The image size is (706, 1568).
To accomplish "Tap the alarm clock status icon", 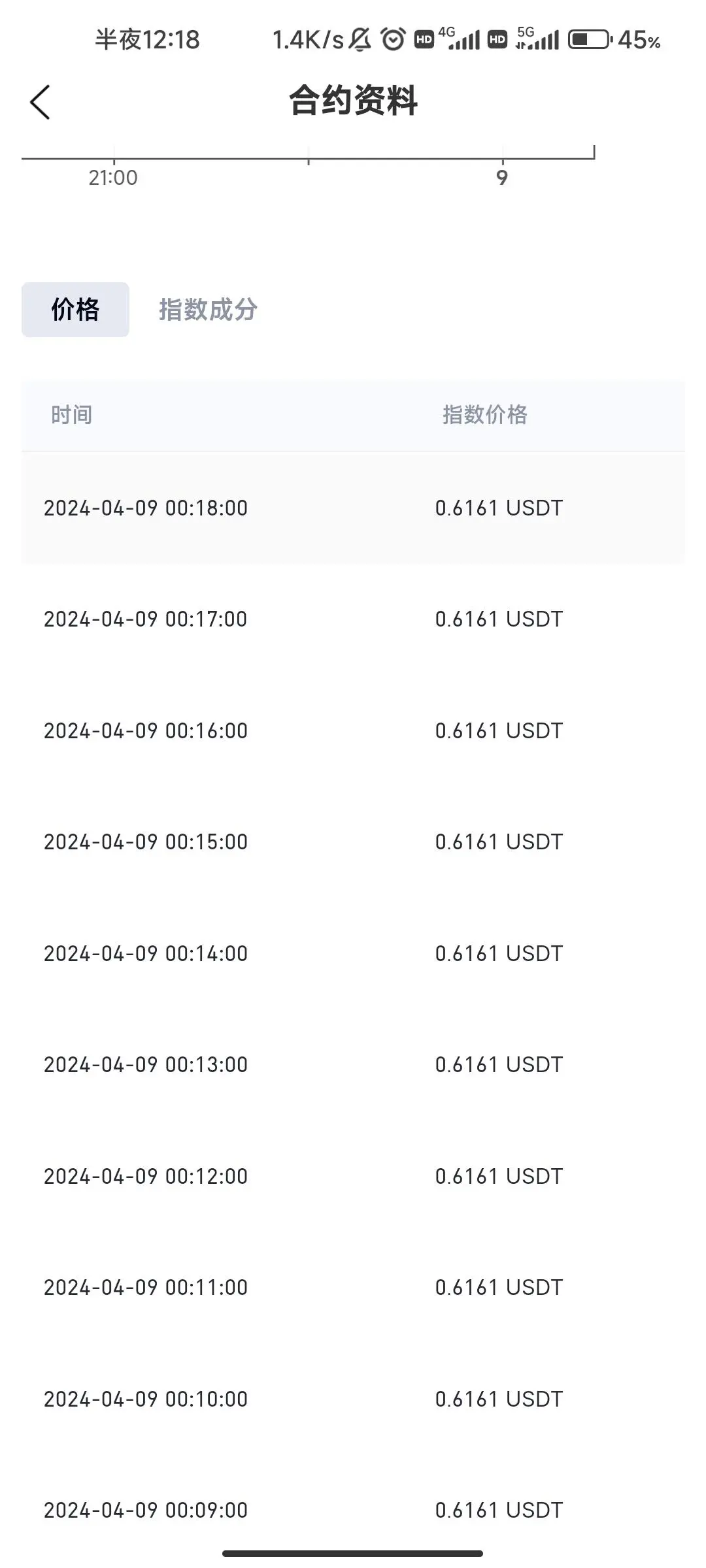I will (393, 40).
